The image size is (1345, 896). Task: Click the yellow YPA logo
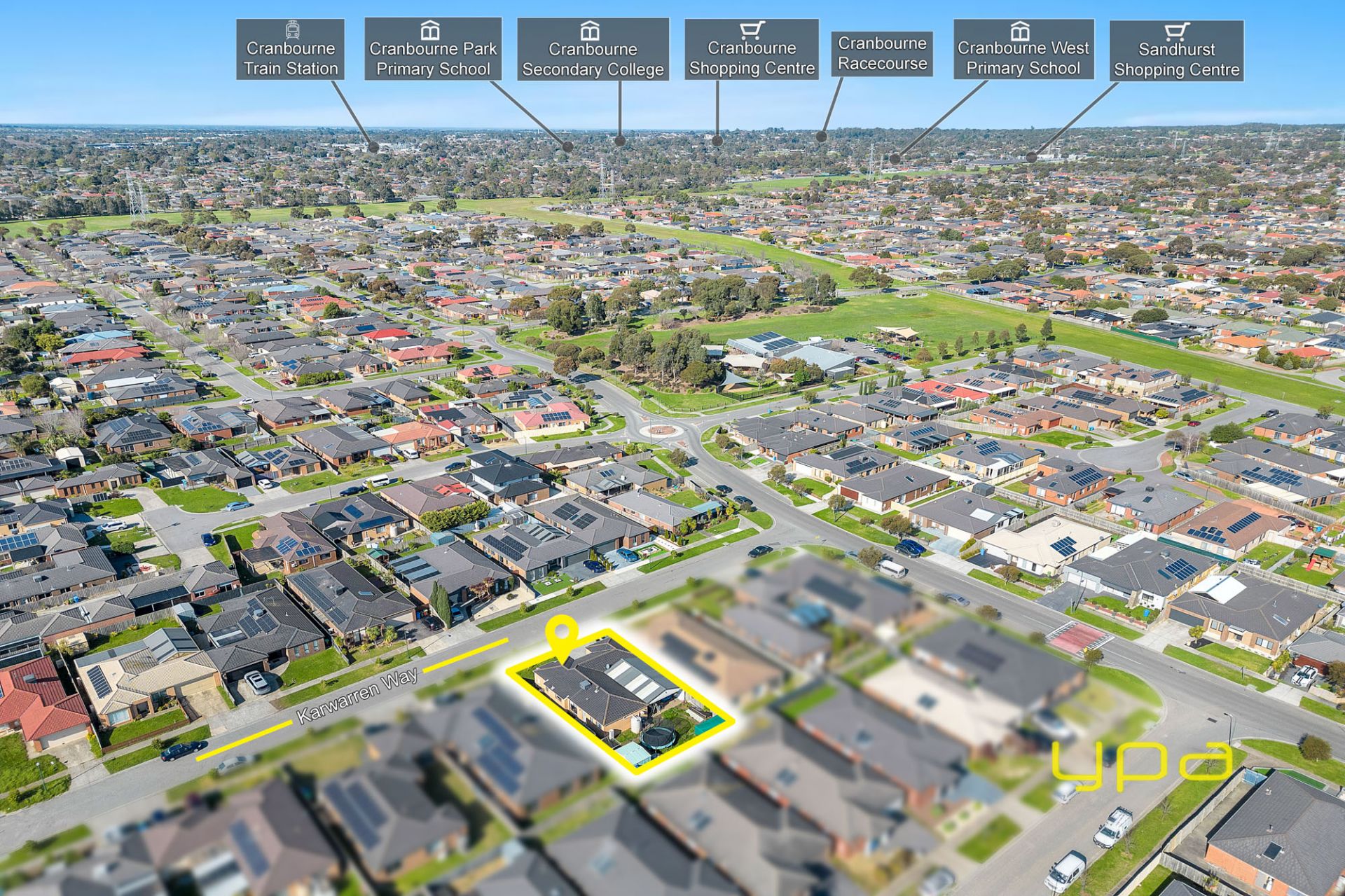click(1142, 766)
